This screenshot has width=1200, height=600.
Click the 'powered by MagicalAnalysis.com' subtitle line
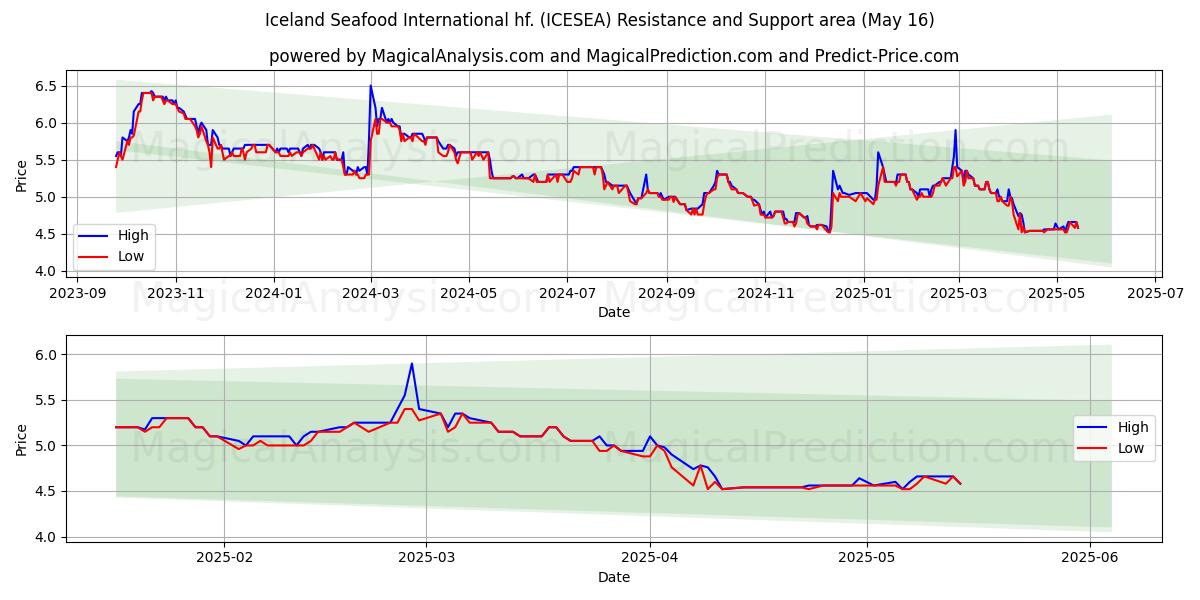click(x=614, y=56)
